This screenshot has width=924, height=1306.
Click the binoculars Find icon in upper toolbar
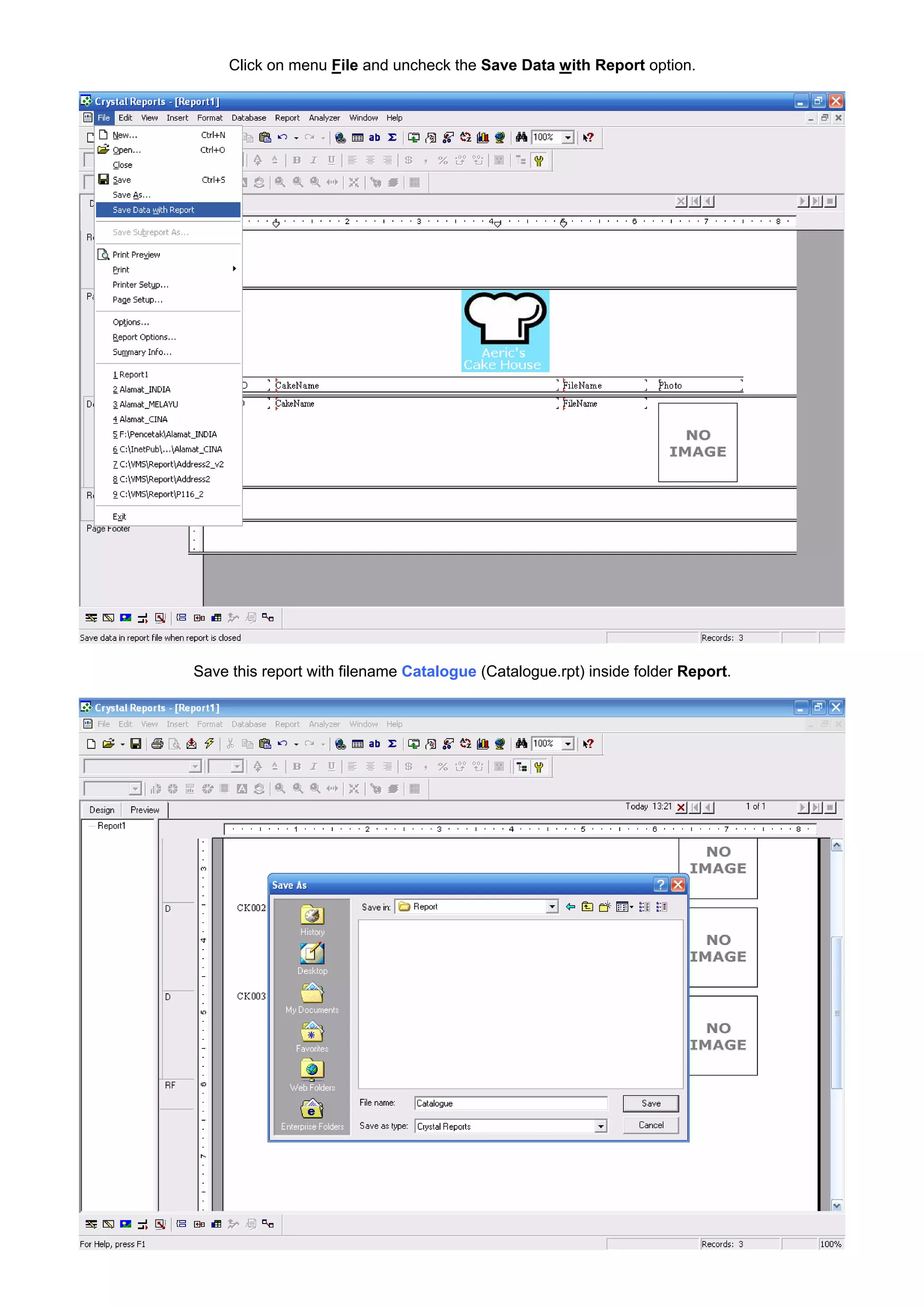(x=521, y=138)
